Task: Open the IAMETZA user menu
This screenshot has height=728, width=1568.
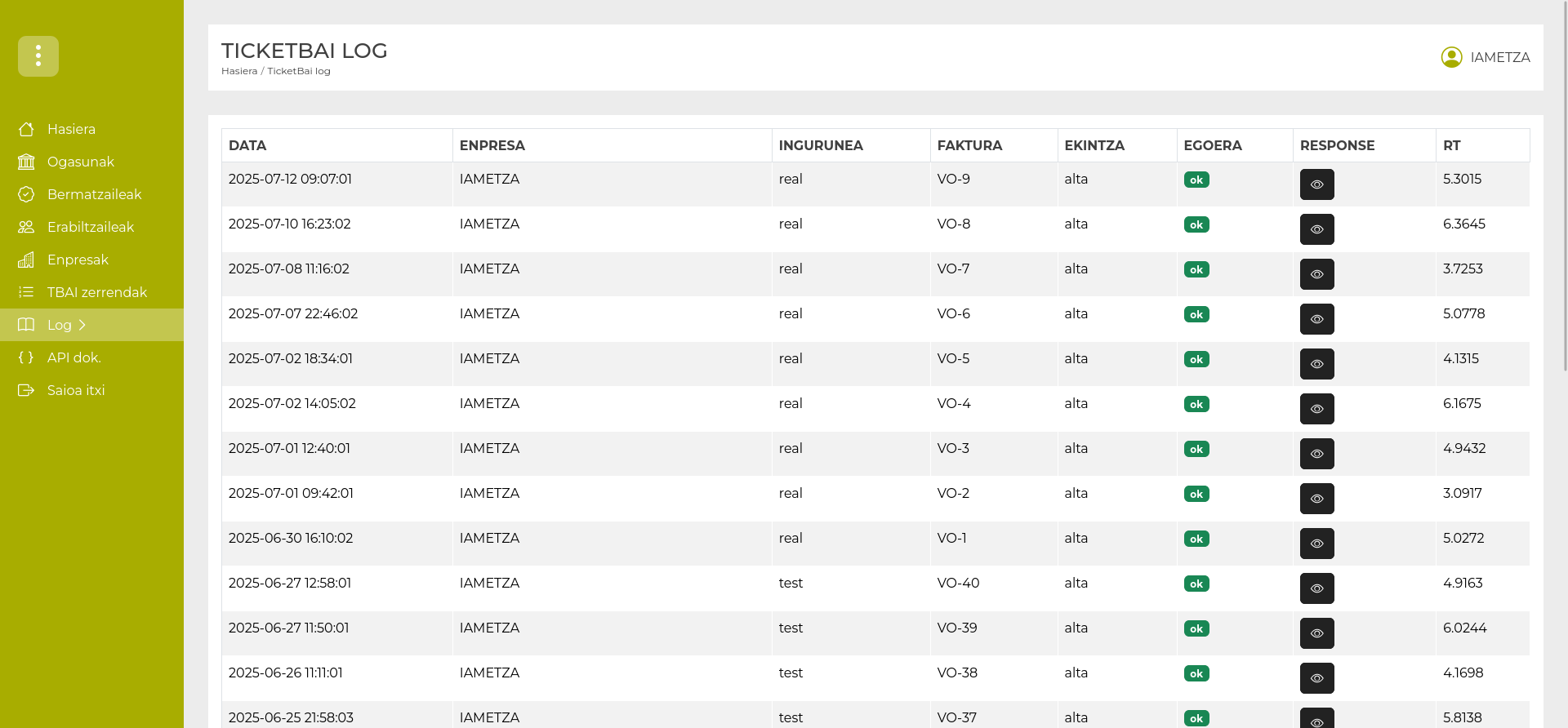Action: click(1486, 57)
